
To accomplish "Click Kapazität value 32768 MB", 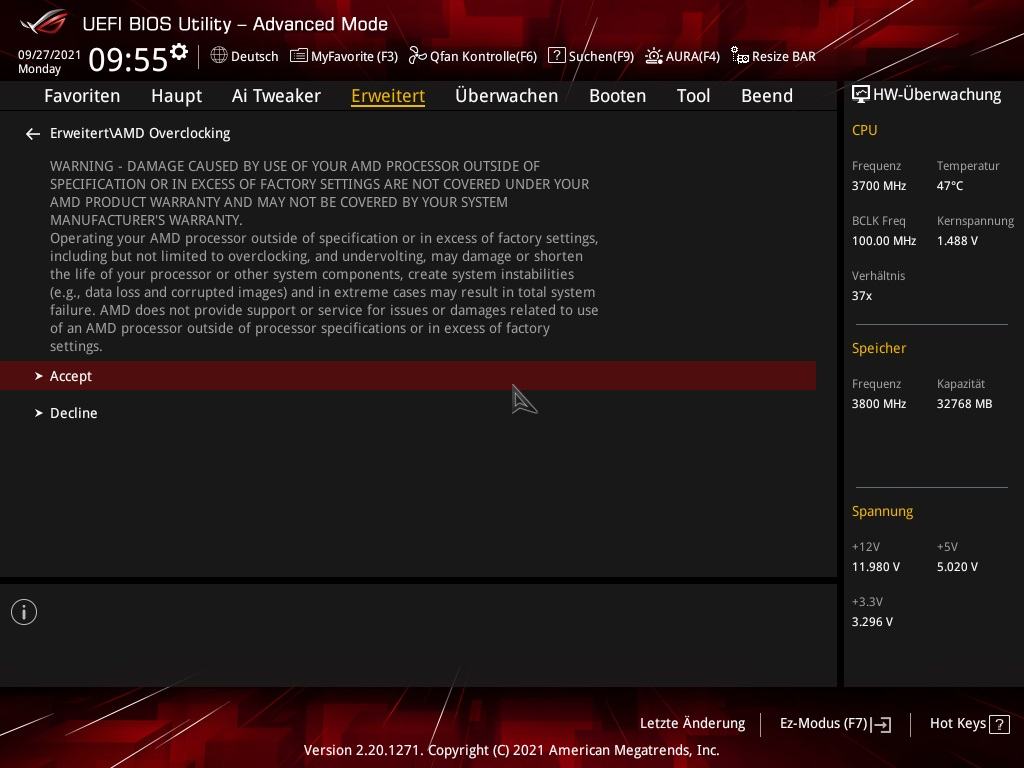I will pos(964,404).
